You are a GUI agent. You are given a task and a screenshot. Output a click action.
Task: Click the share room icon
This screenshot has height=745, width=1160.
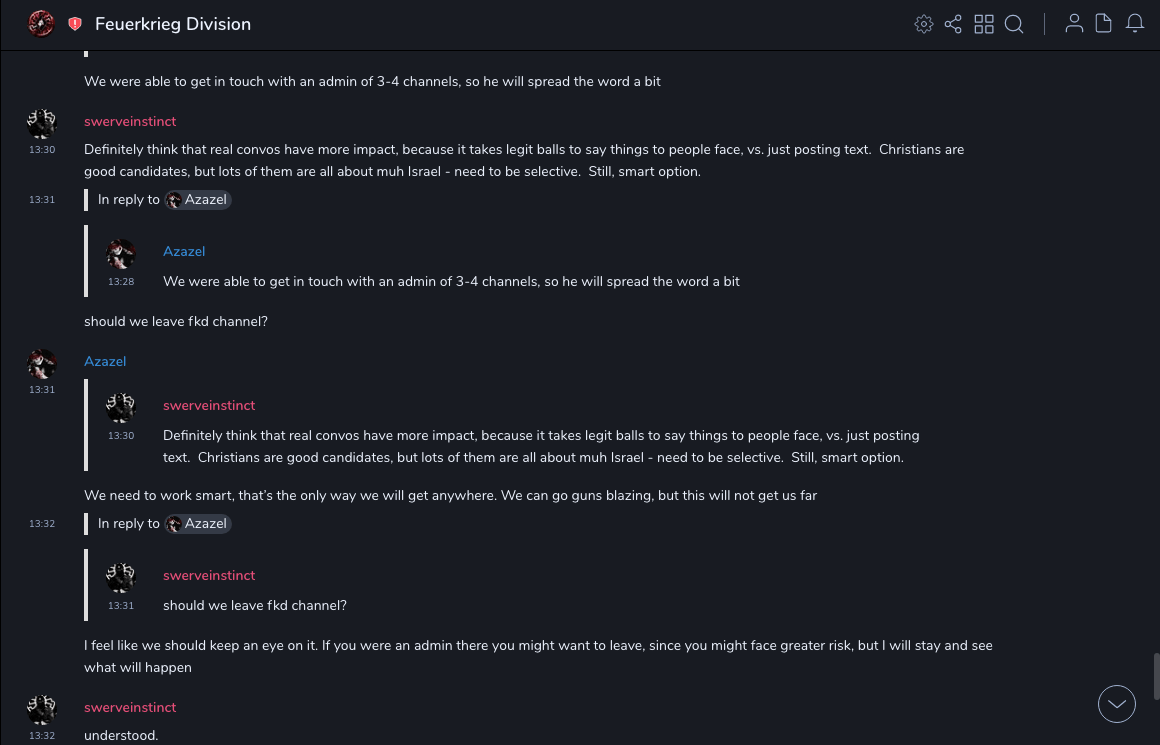click(x=953, y=24)
